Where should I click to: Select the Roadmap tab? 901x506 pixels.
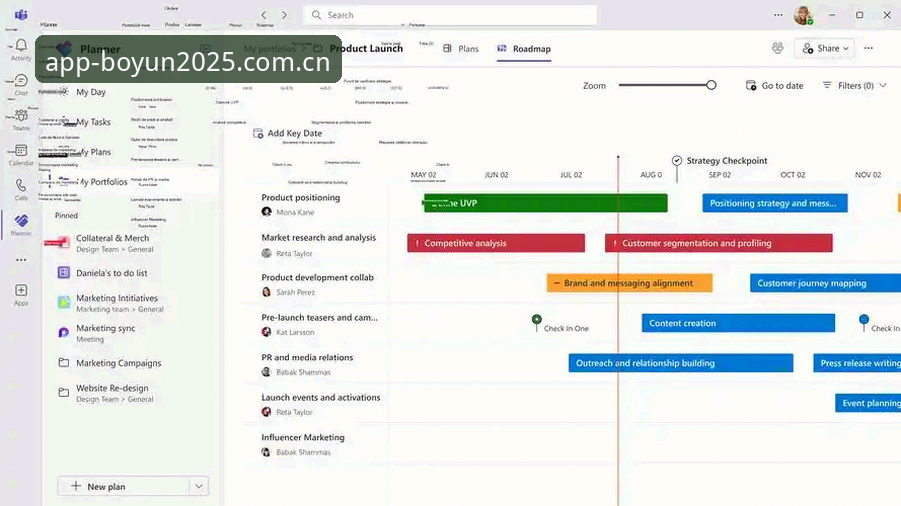click(x=523, y=49)
